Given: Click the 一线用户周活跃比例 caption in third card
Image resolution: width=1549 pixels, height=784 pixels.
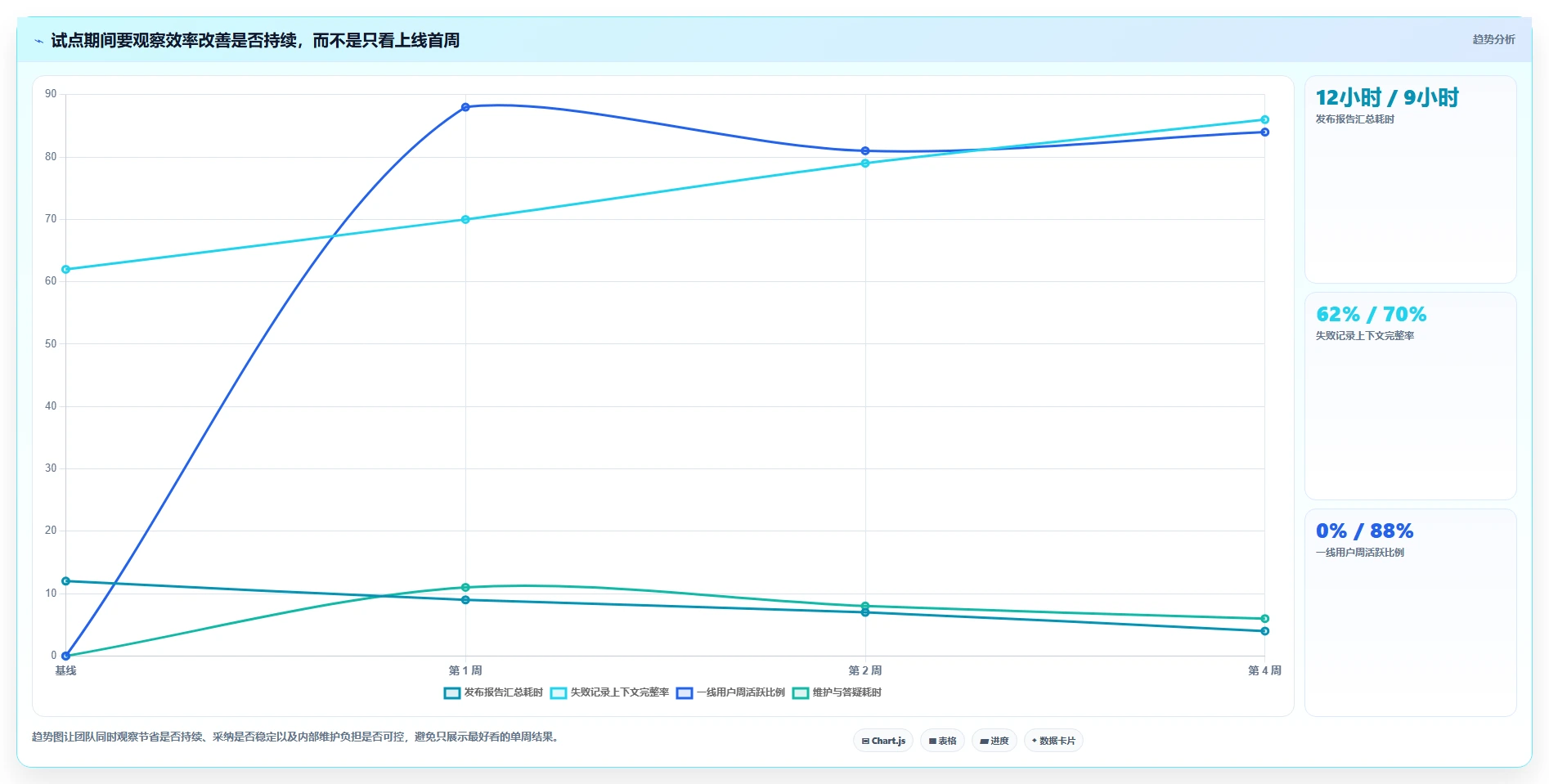Looking at the screenshot, I should [x=1359, y=553].
